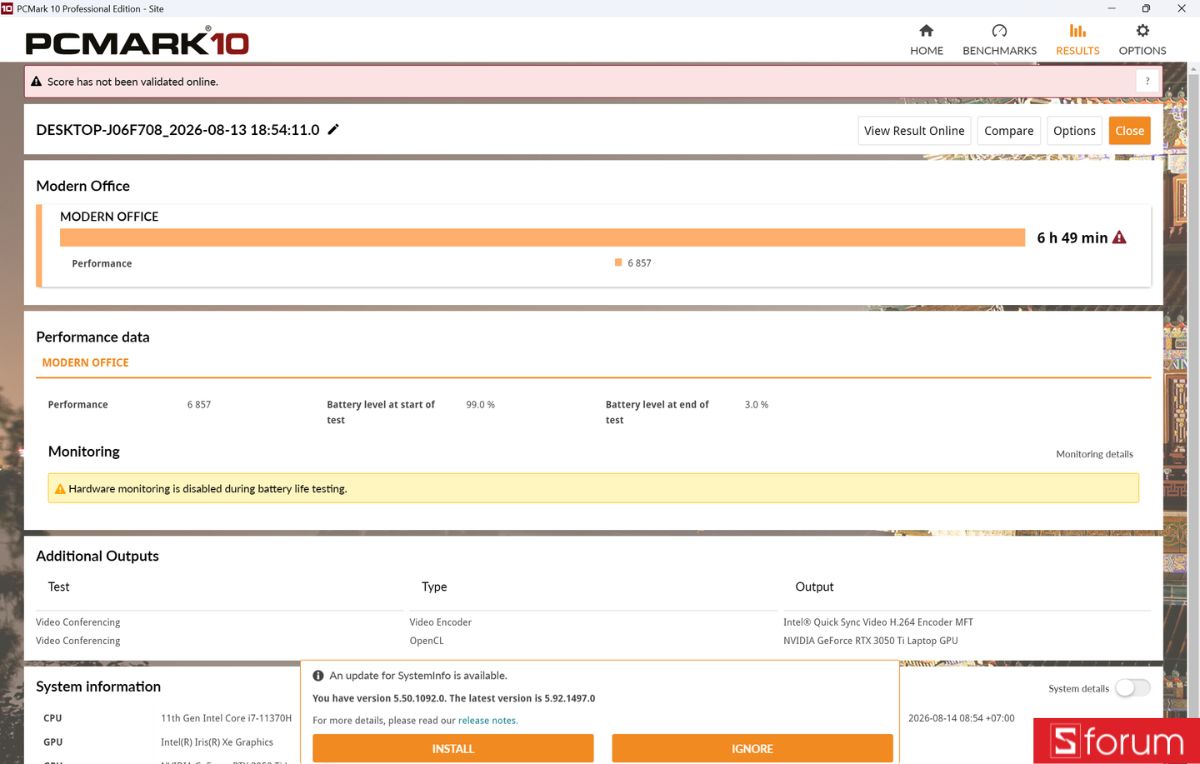1200x764 pixels.
Task: Click the question mark help button
Action: [1146, 82]
